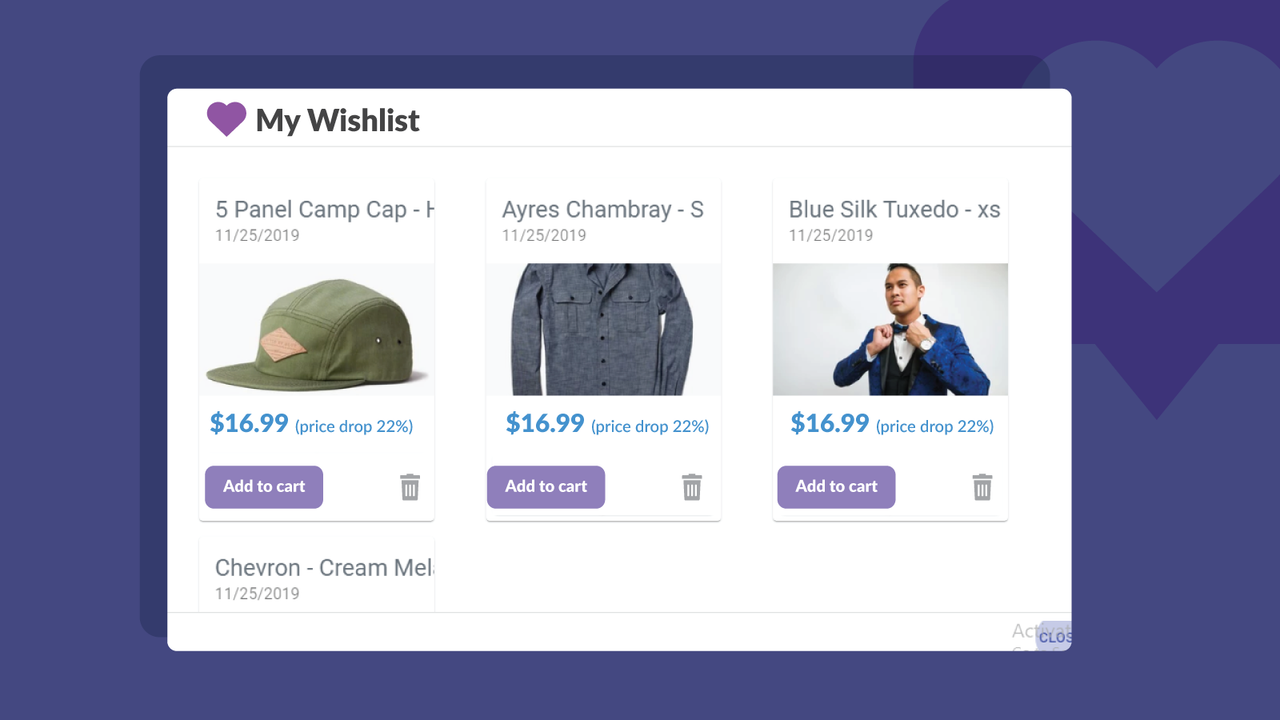Delete the 5 Panel Camp Cap item
This screenshot has height=720, width=1280.
point(410,488)
